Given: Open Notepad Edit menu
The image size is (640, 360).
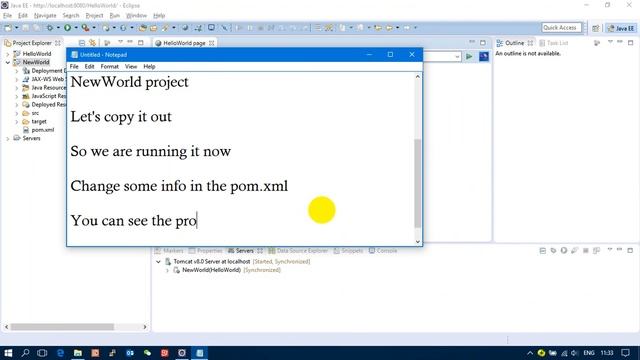Looking at the screenshot, I should tap(89, 67).
